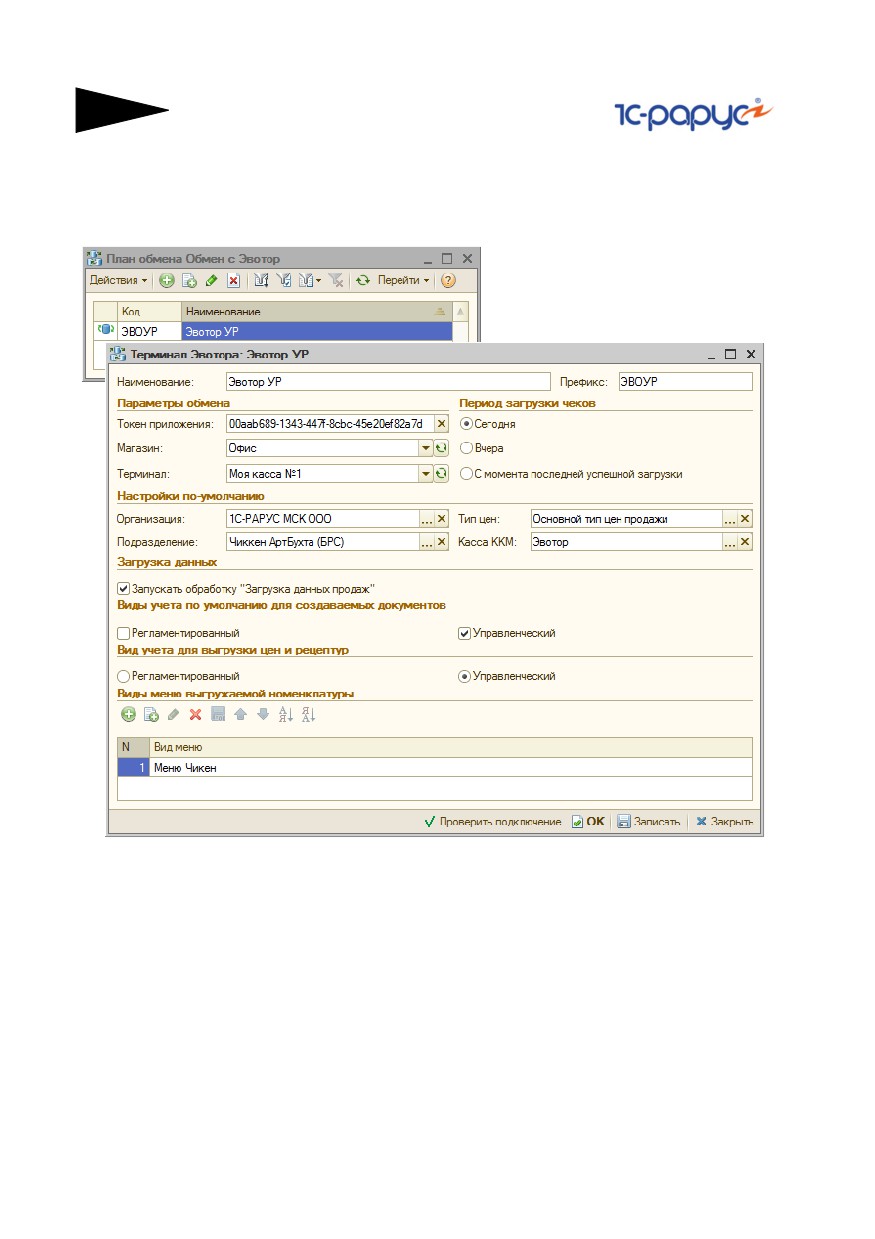Click Проверить подключение button
The width and height of the screenshot is (875, 1239).
pyautogui.click(x=493, y=821)
